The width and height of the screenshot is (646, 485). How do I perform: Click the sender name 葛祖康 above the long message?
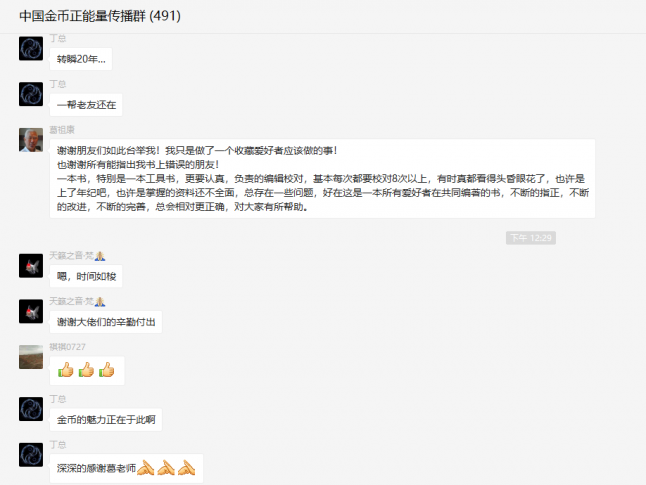[62, 130]
